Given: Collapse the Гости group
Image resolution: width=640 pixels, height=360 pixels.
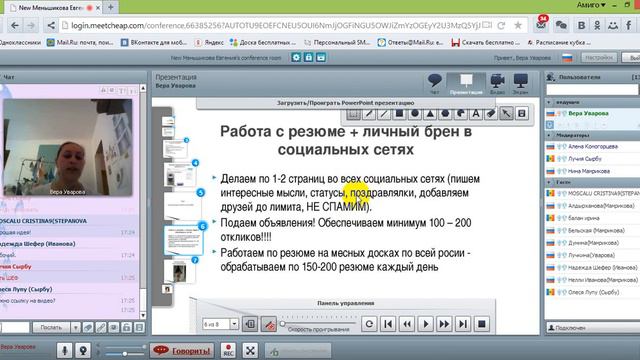Looking at the screenshot, I should 549,182.
